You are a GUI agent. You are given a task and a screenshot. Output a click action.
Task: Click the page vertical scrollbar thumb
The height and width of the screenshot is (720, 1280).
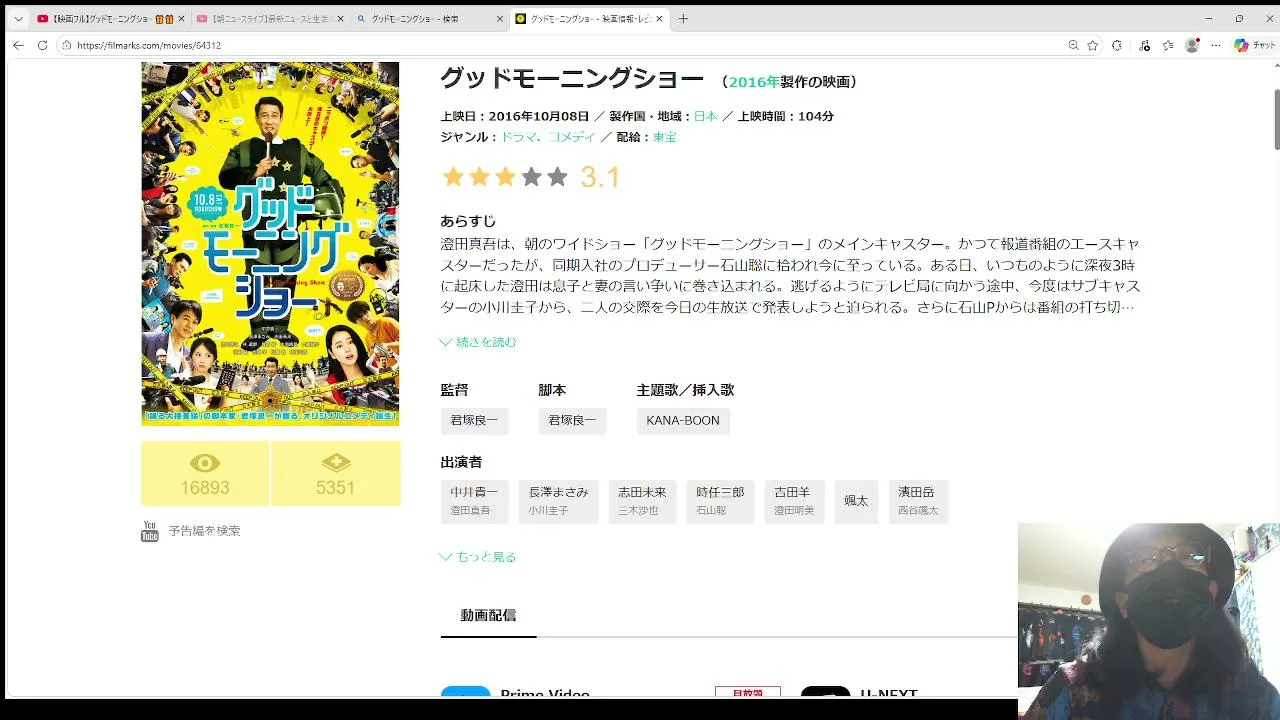coord(1276,119)
